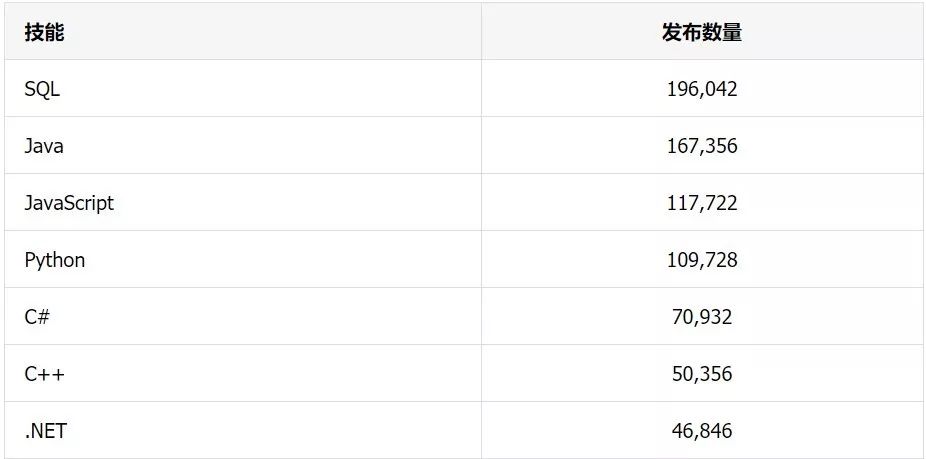
Task: Select the SQL skill cell
Action: pyautogui.click(x=243, y=88)
